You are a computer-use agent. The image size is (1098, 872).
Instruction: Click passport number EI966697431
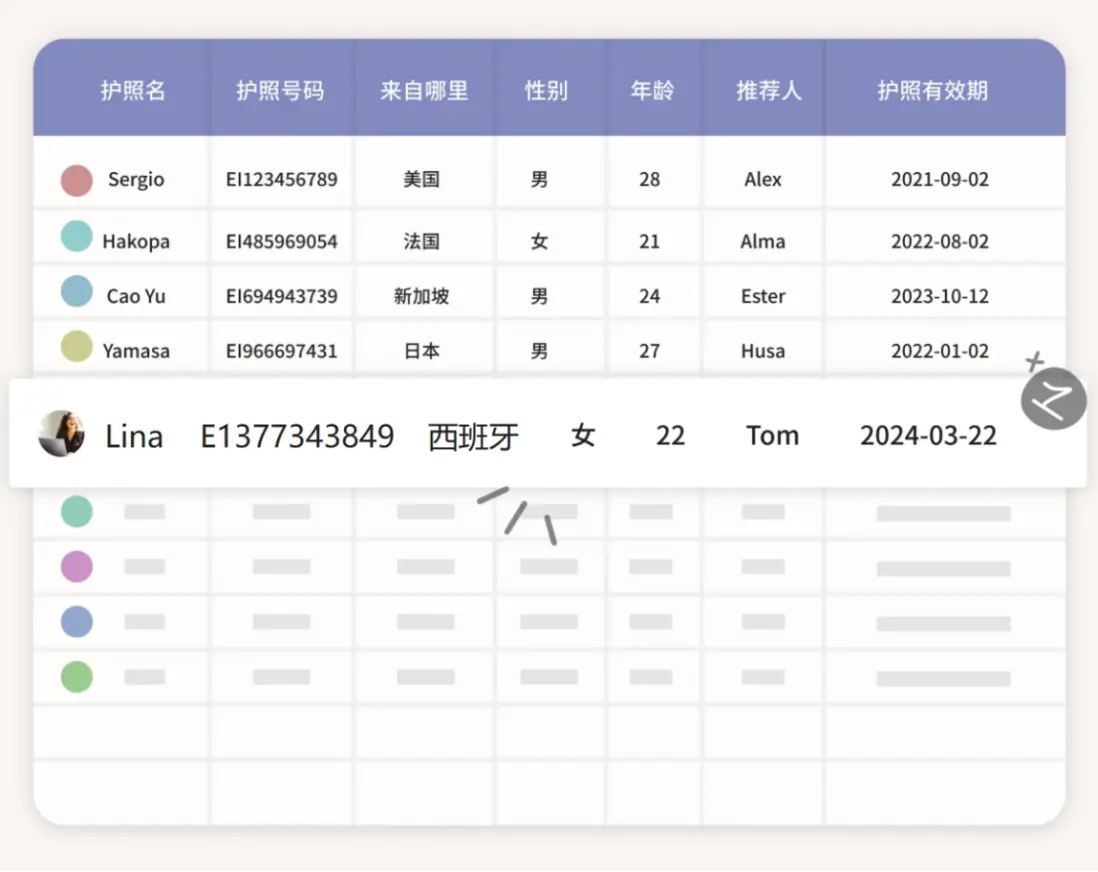(282, 351)
